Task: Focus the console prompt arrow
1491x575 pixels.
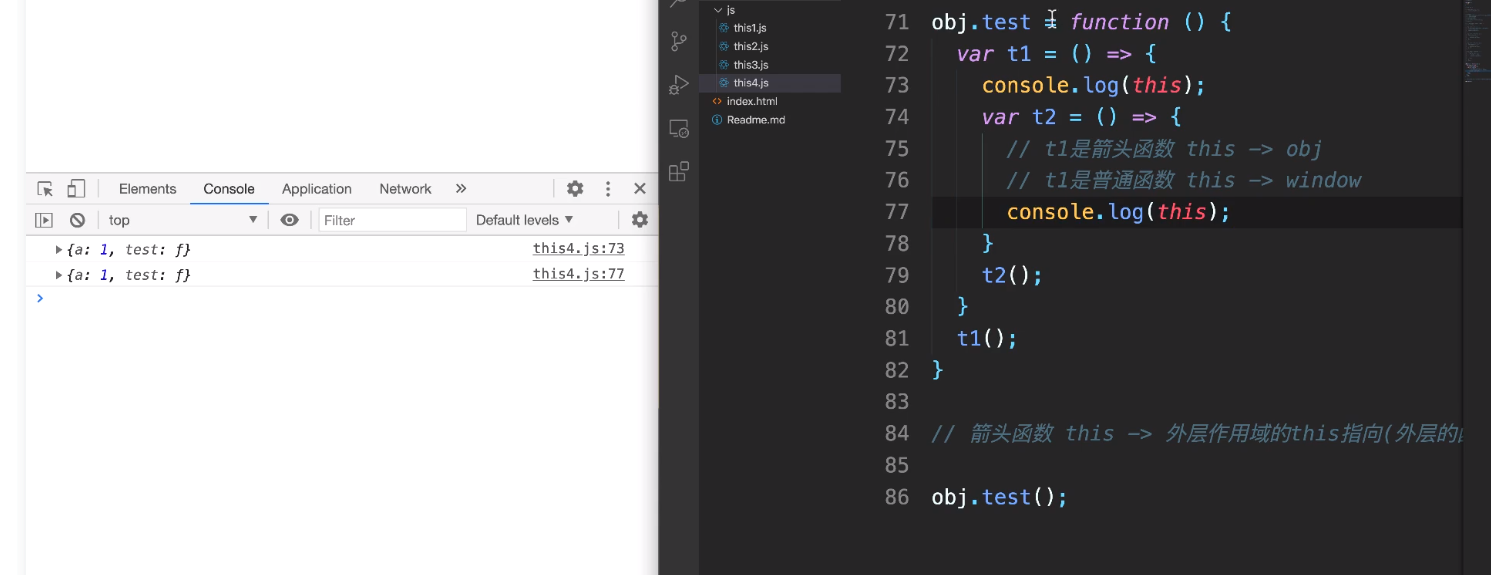Action: pos(40,298)
